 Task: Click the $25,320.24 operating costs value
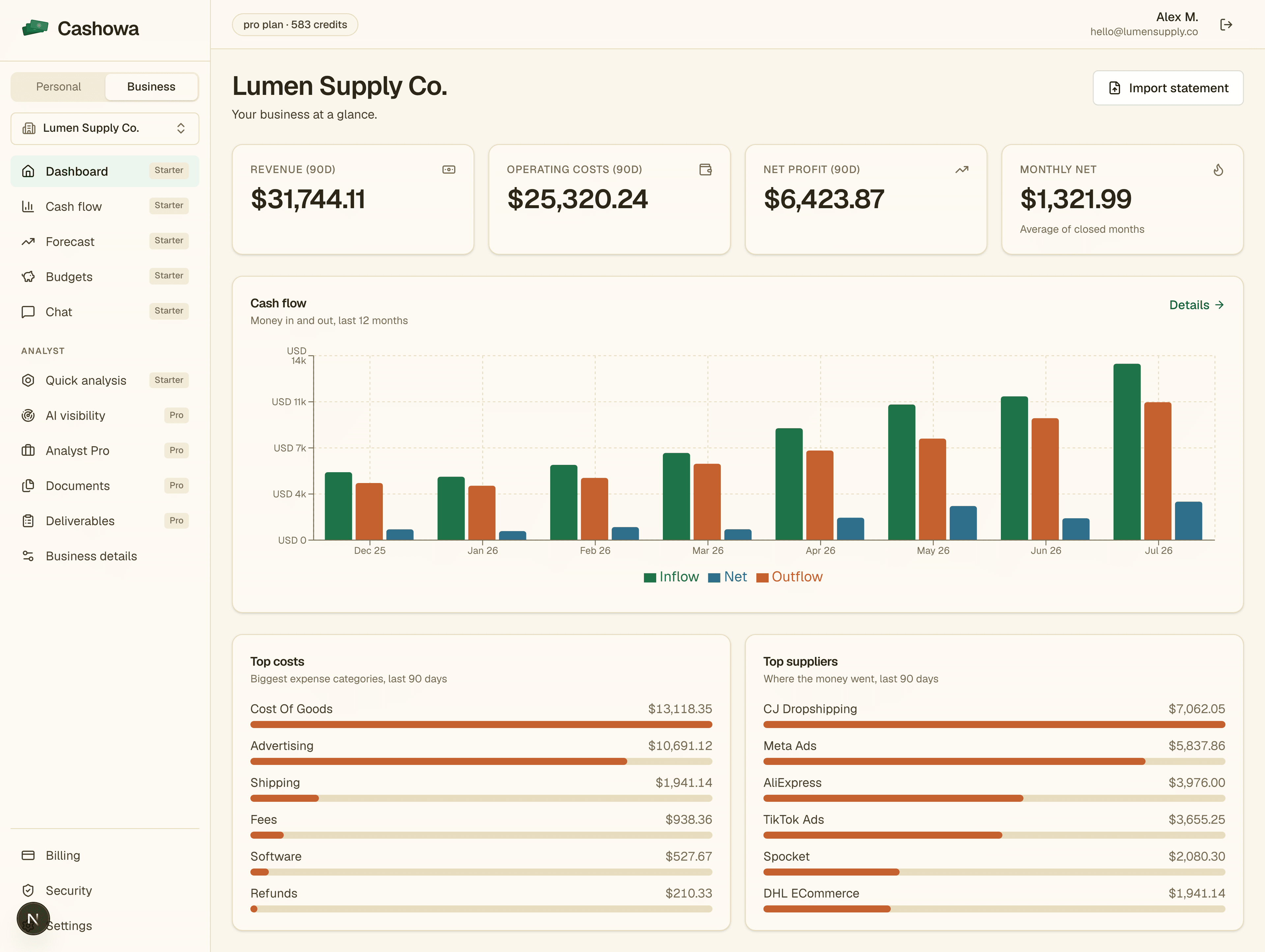pyautogui.click(x=577, y=199)
